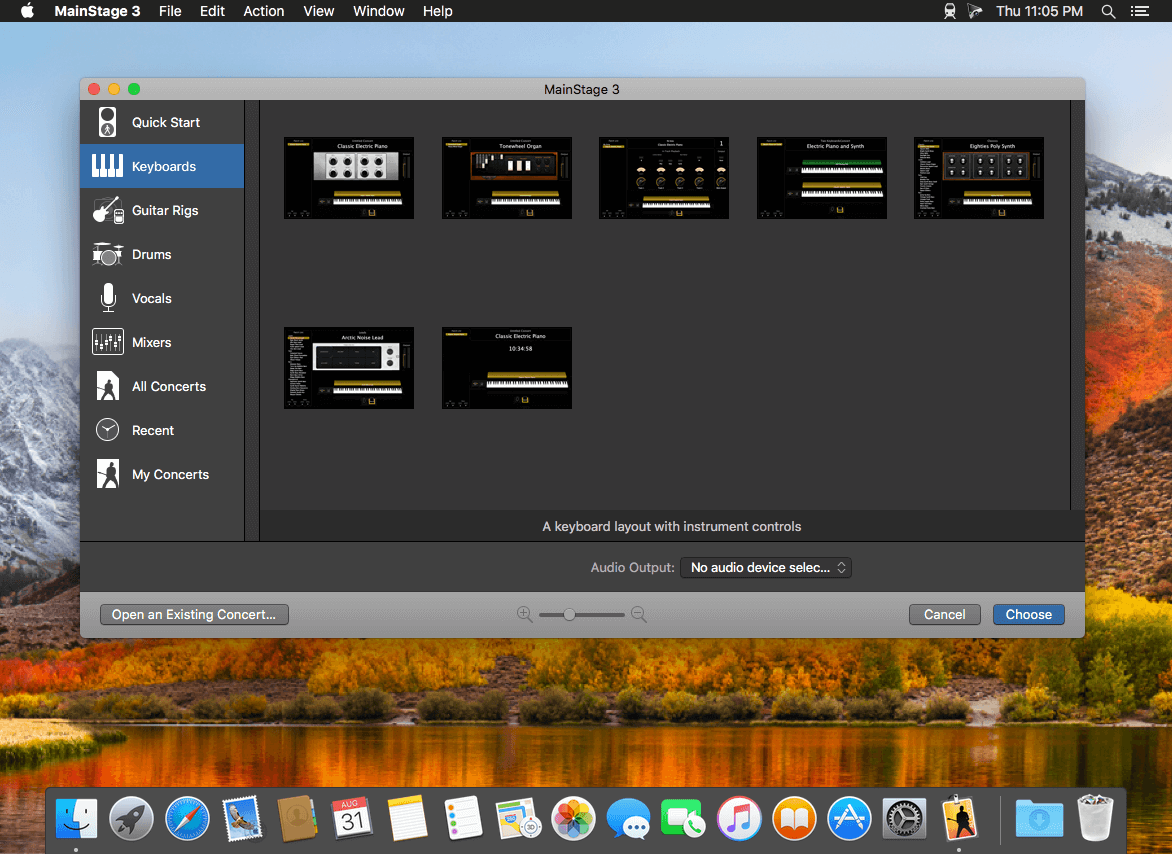The image size is (1172, 854).
Task: Select the Quick Start speaker icon
Action: click(x=107, y=122)
